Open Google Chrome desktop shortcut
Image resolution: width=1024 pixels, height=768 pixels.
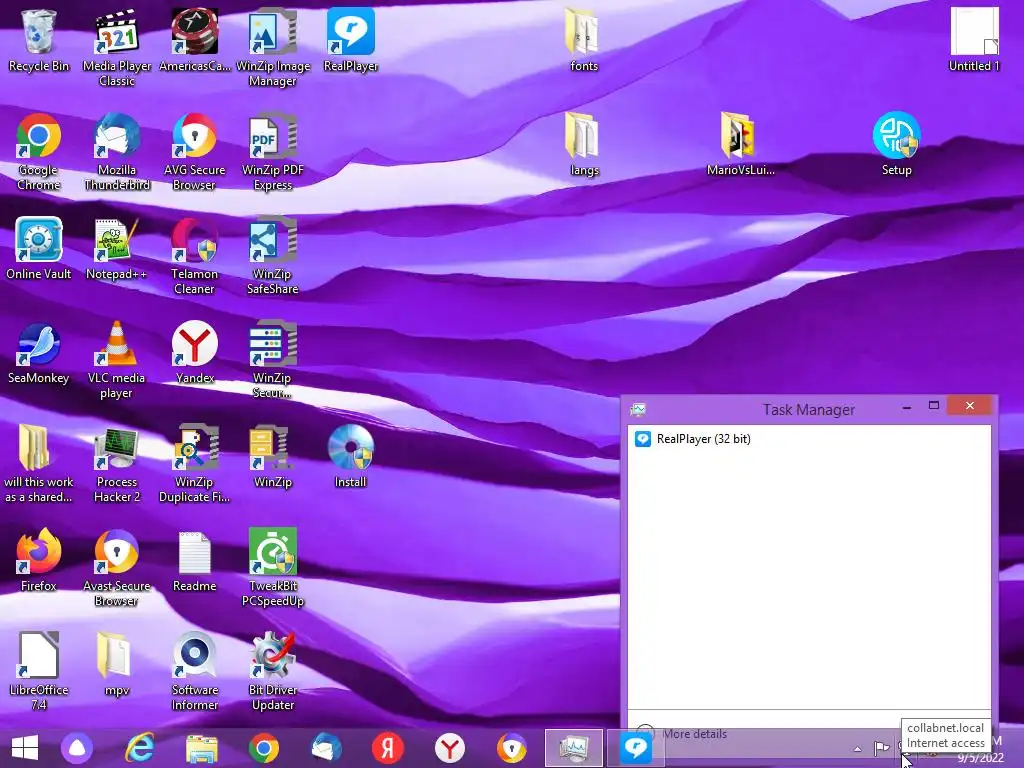39,152
